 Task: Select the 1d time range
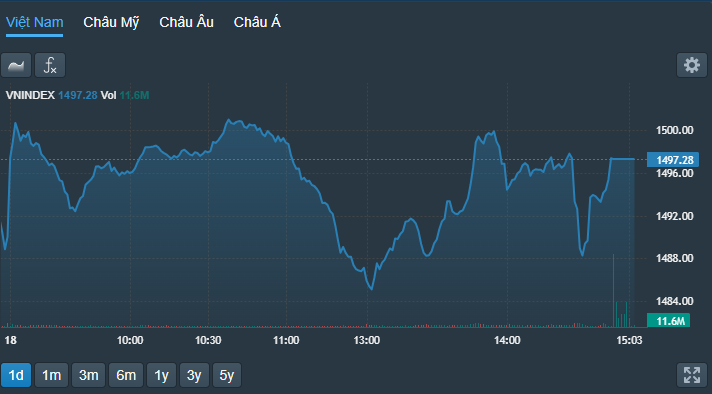point(16,375)
